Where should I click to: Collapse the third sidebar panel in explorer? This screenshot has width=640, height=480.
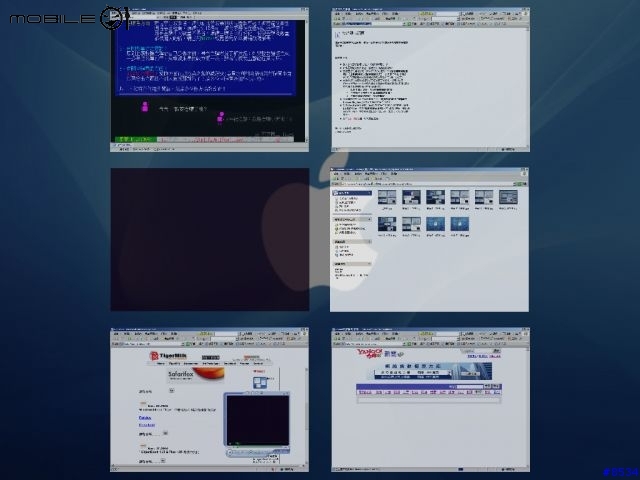(x=369, y=242)
